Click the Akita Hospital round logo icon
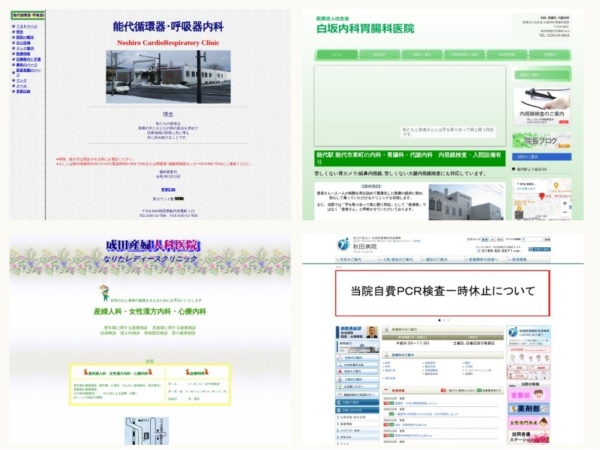 (x=343, y=244)
